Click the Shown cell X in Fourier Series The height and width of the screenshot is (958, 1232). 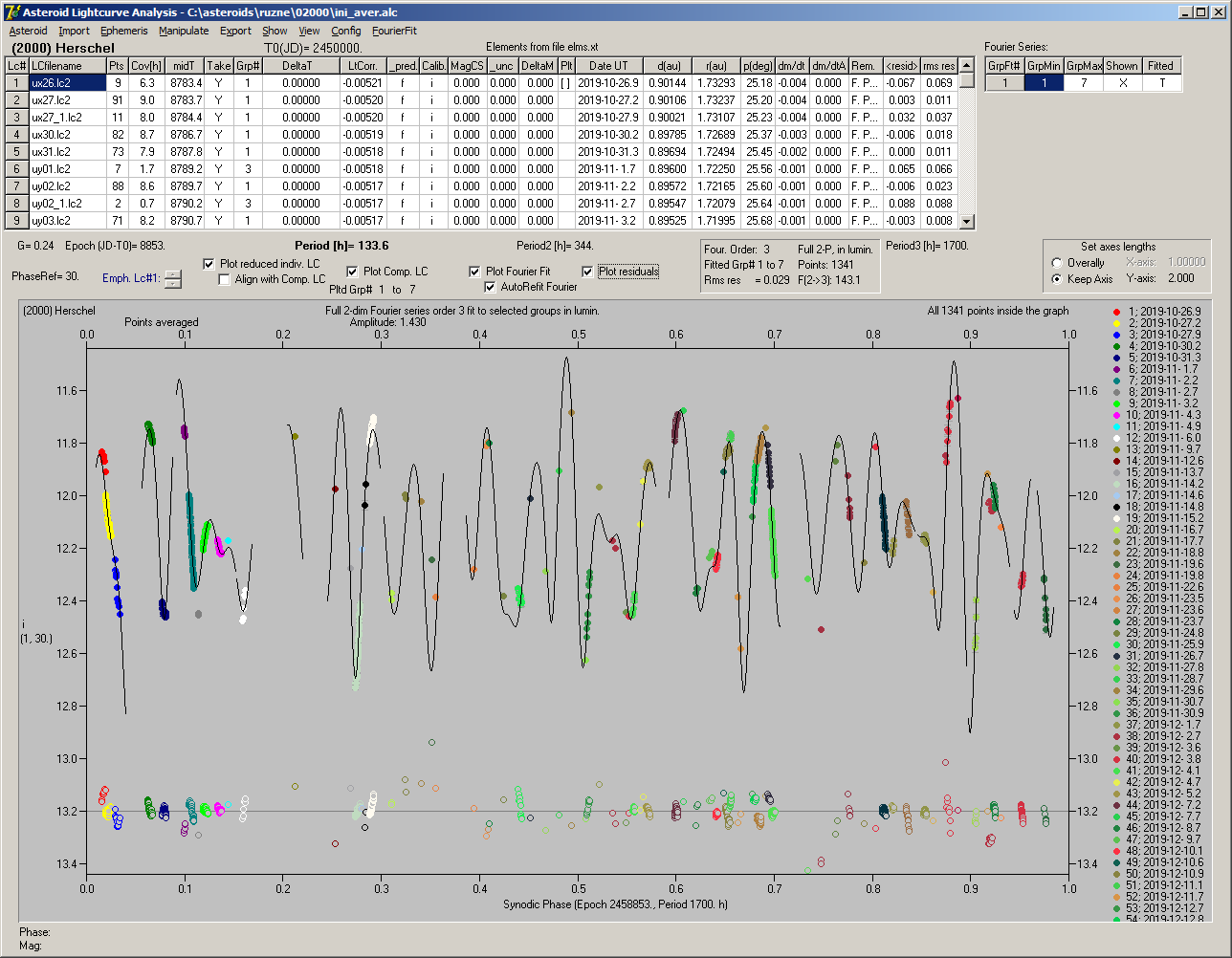(1121, 83)
